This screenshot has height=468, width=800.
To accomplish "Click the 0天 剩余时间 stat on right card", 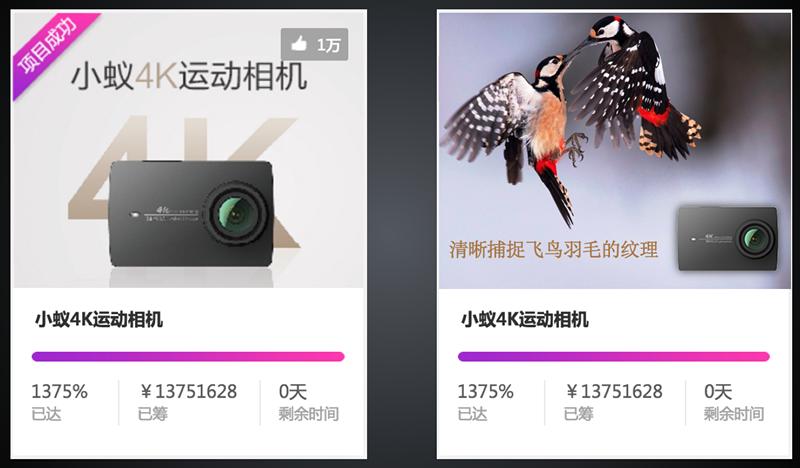I will (x=734, y=402).
